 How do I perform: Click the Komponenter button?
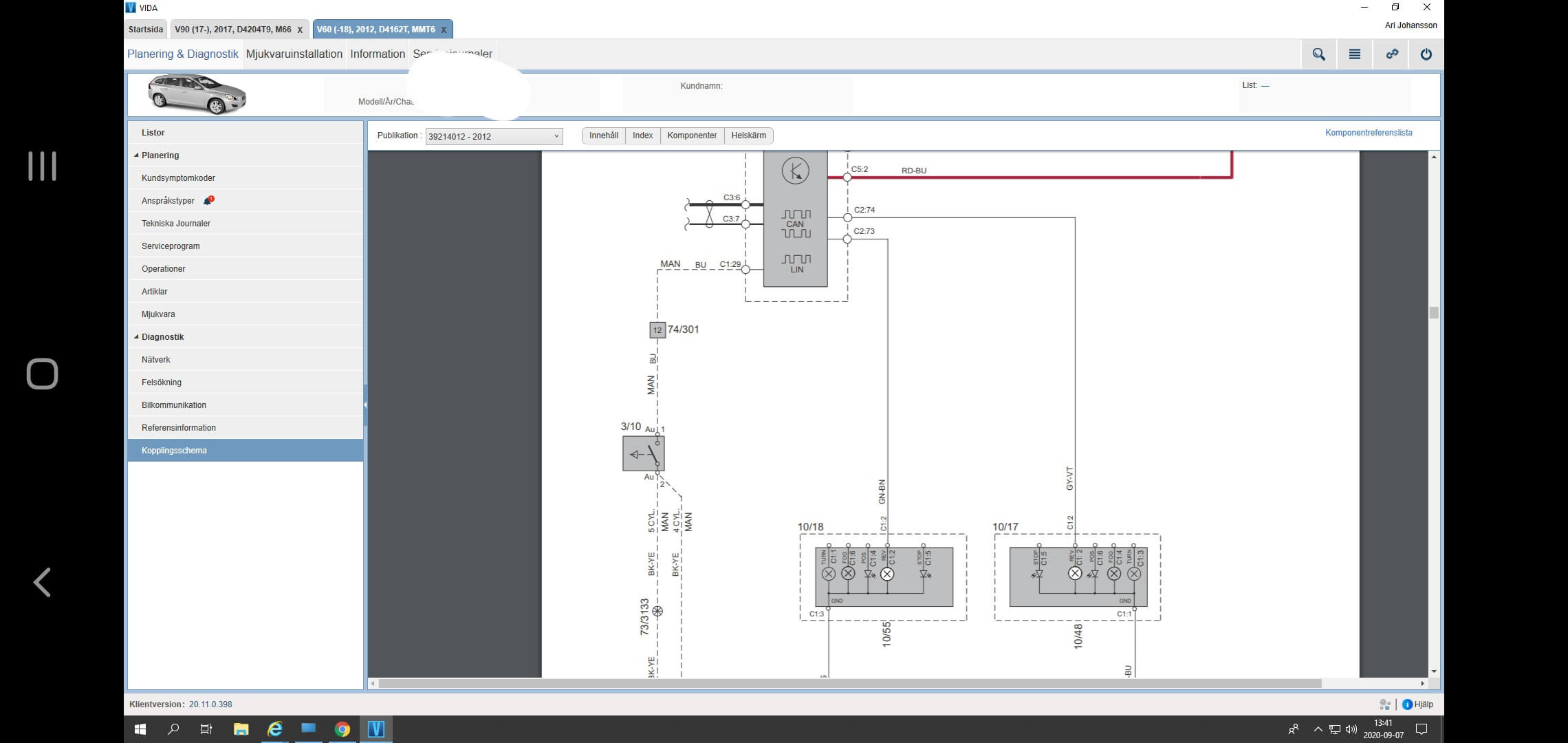[692, 136]
